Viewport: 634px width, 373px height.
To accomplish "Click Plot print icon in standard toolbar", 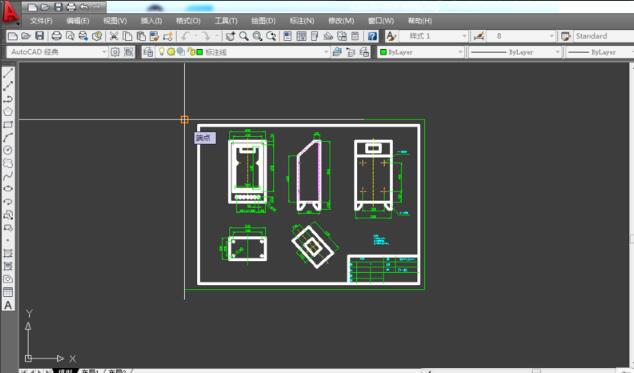I will [57, 36].
